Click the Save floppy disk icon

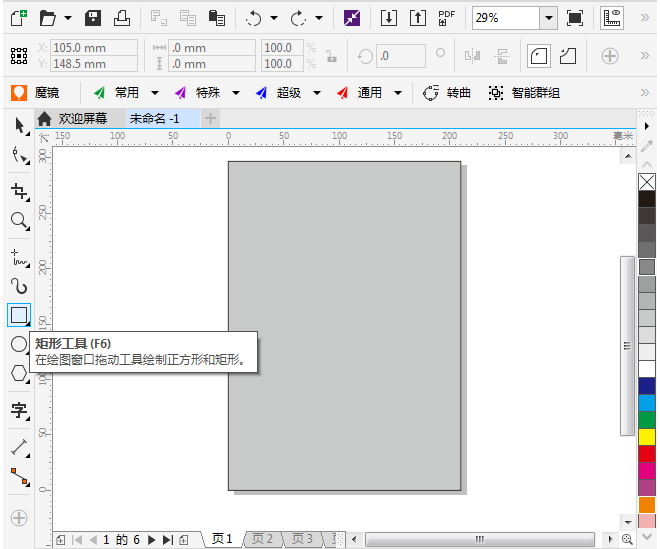pos(93,18)
